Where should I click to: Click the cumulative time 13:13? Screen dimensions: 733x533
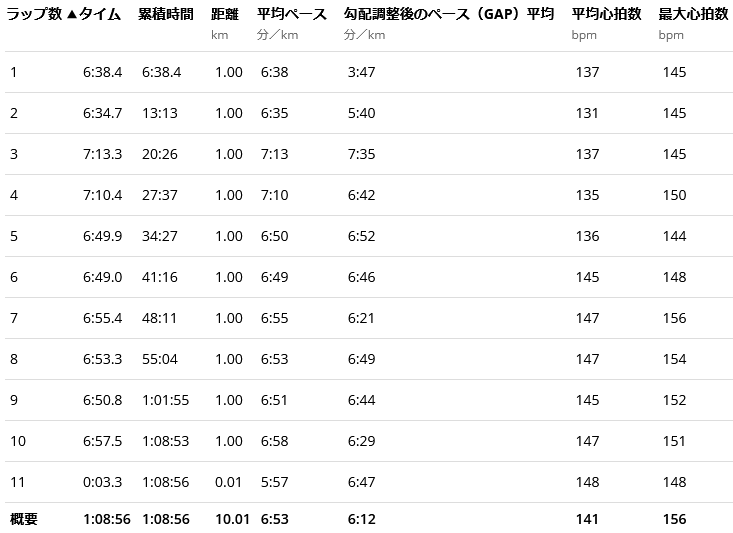point(160,113)
